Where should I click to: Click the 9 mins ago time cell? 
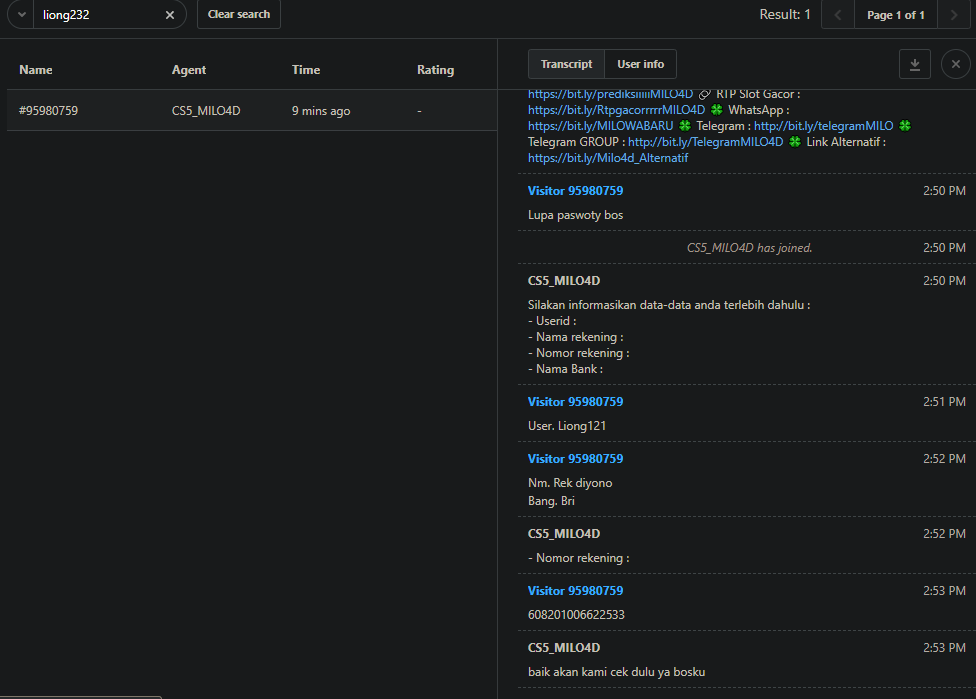pos(321,111)
